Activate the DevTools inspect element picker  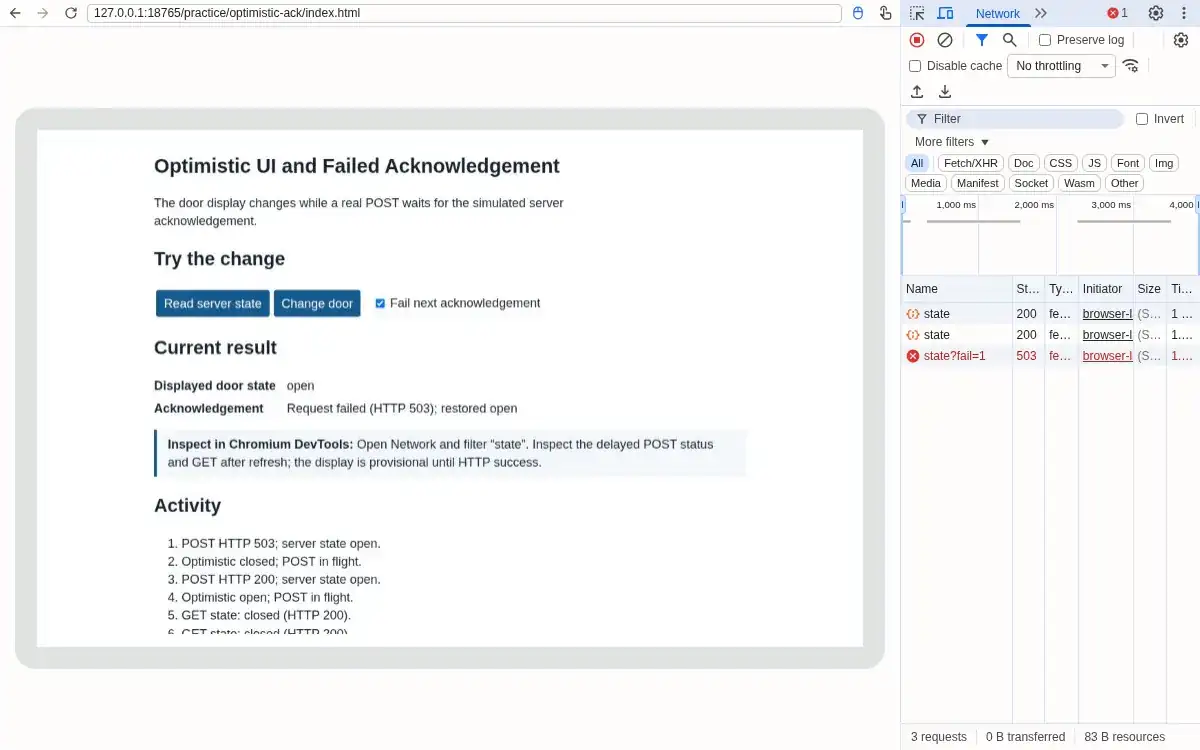917,13
